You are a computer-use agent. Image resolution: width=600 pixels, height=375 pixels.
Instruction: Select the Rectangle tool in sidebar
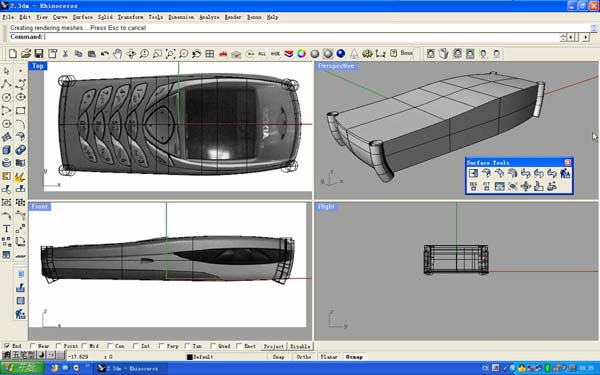point(20,111)
